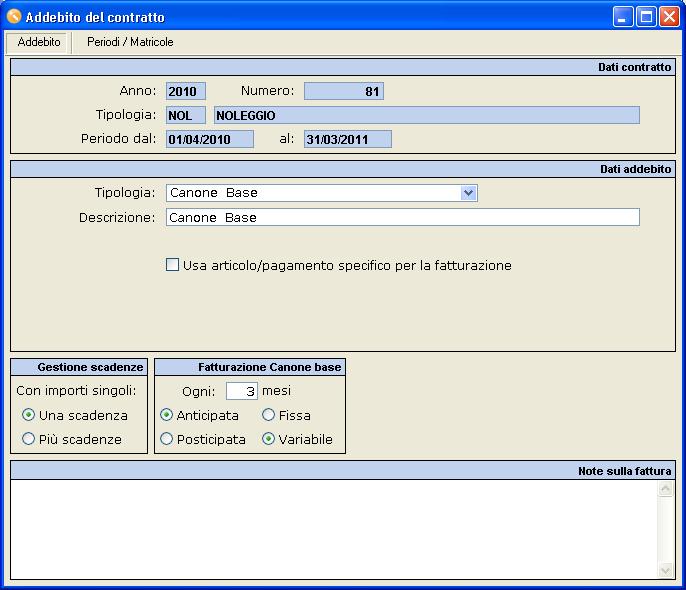This screenshot has width=686, height=590.
Task: Click the Anno field showing 2010
Action: pyautogui.click(x=185, y=91)
